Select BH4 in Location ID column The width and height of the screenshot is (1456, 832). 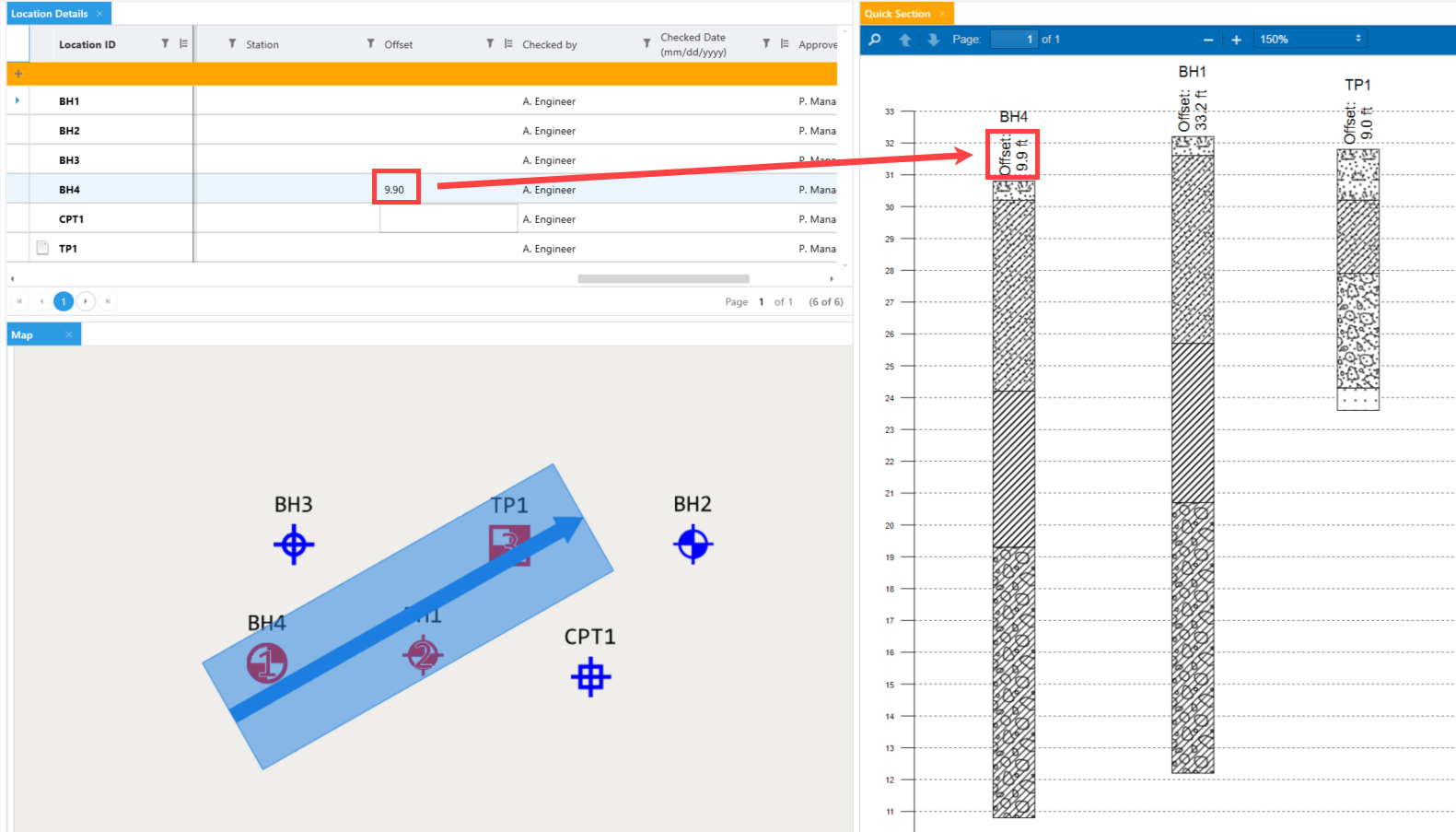pyautogui.click(x=69, y=190)
